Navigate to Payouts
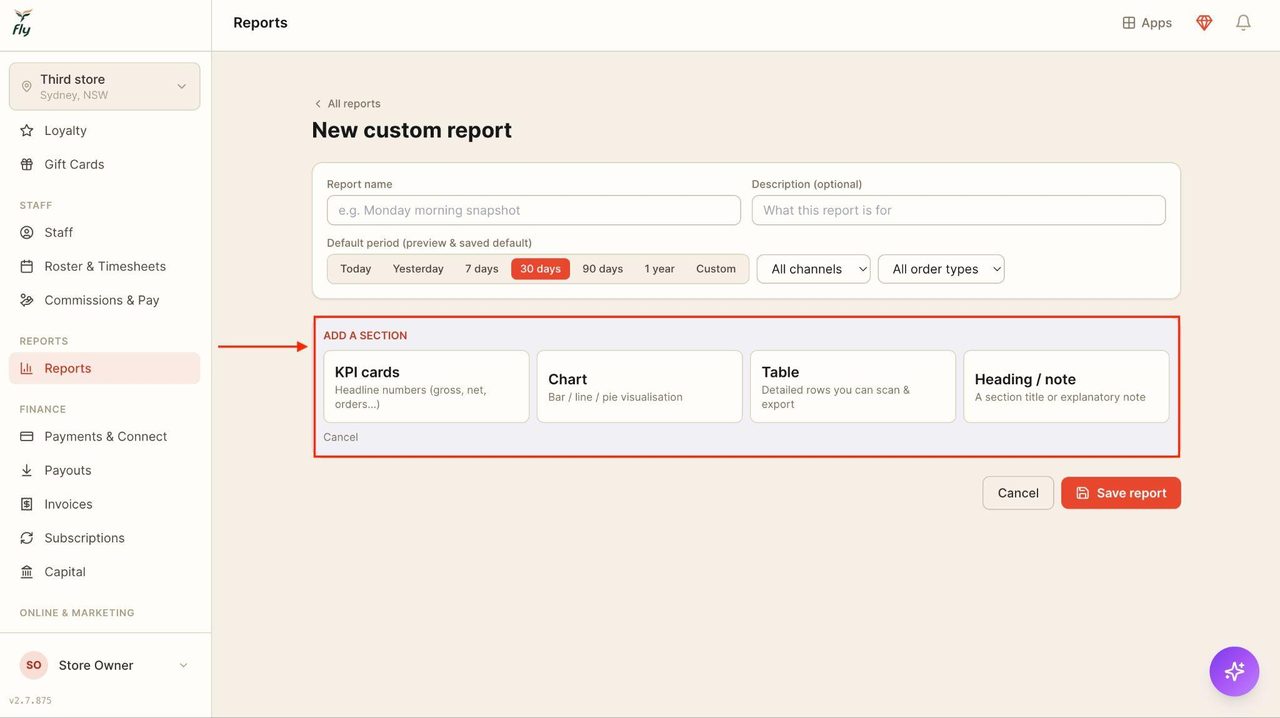The height and width of the screenshot is (718, 1280). point(105,470)
